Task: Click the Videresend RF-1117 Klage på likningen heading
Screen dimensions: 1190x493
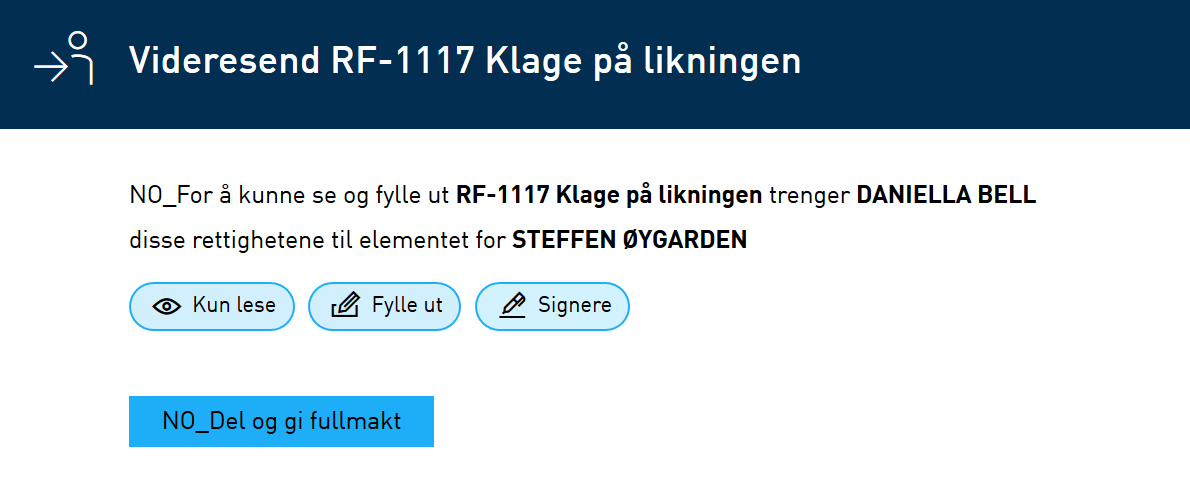Action: pos(464,61)
